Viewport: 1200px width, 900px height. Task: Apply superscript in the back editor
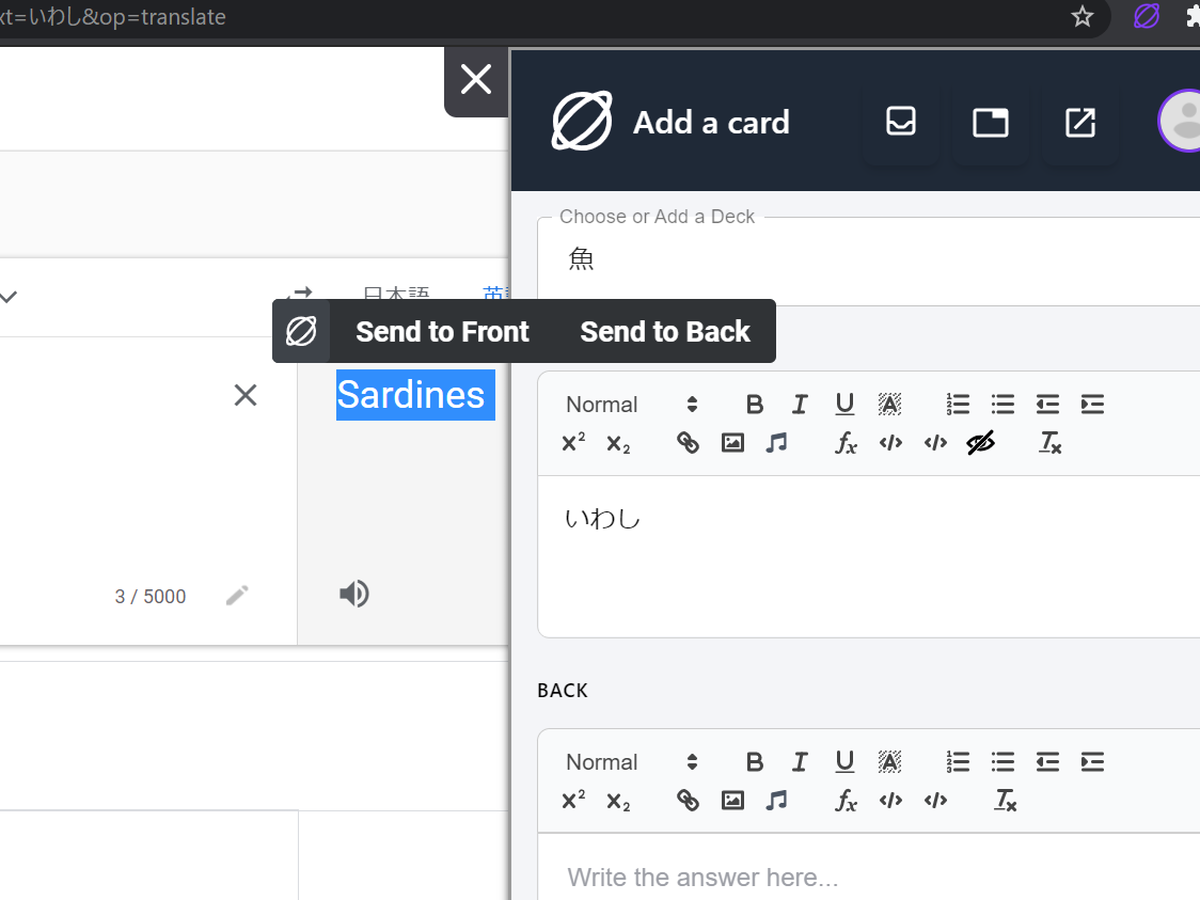574,800
